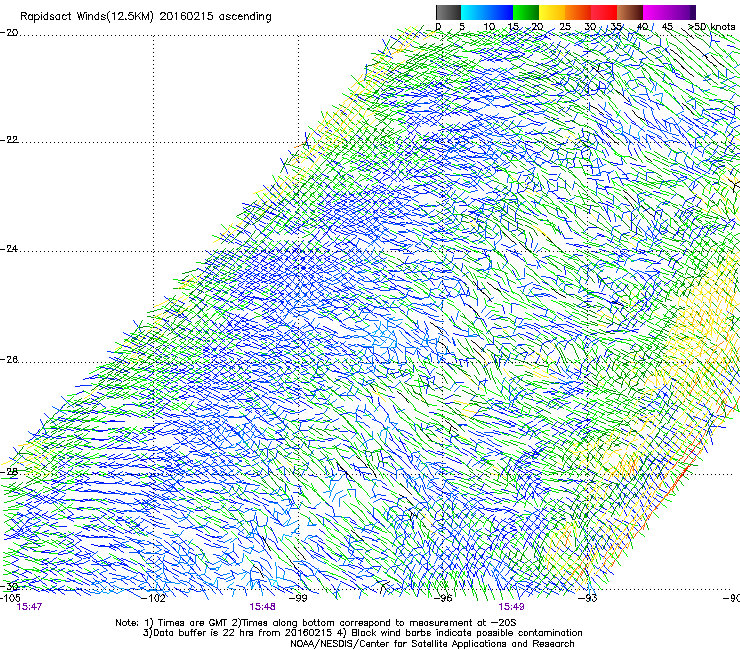Image resolution: width=740 pixels, height=650 pixels.
Task: Click the '45' label under the color bar
Action: (667, 27)
